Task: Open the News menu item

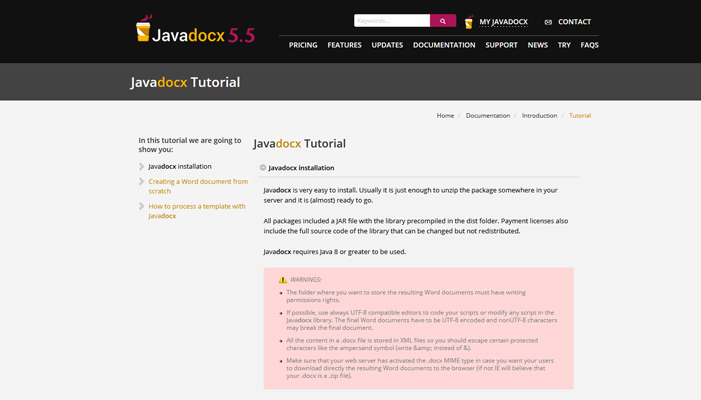Action: 537,45
